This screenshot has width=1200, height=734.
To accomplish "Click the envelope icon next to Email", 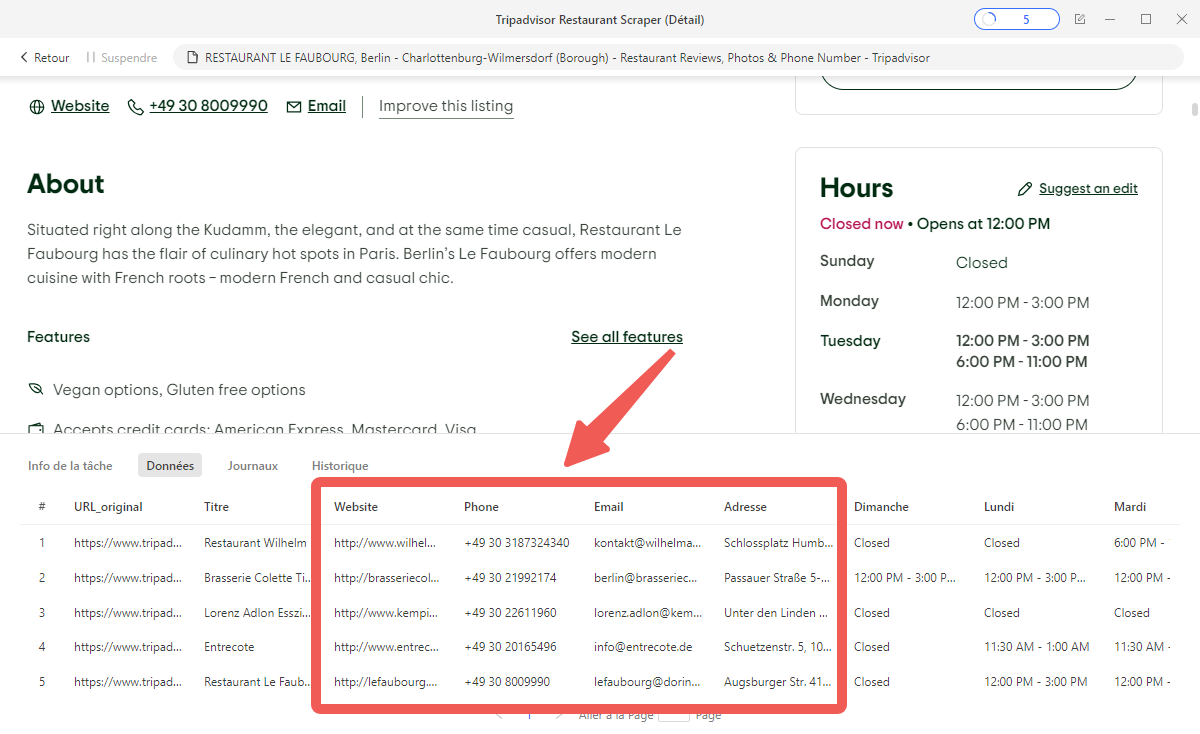I will (x=292, y=105).
